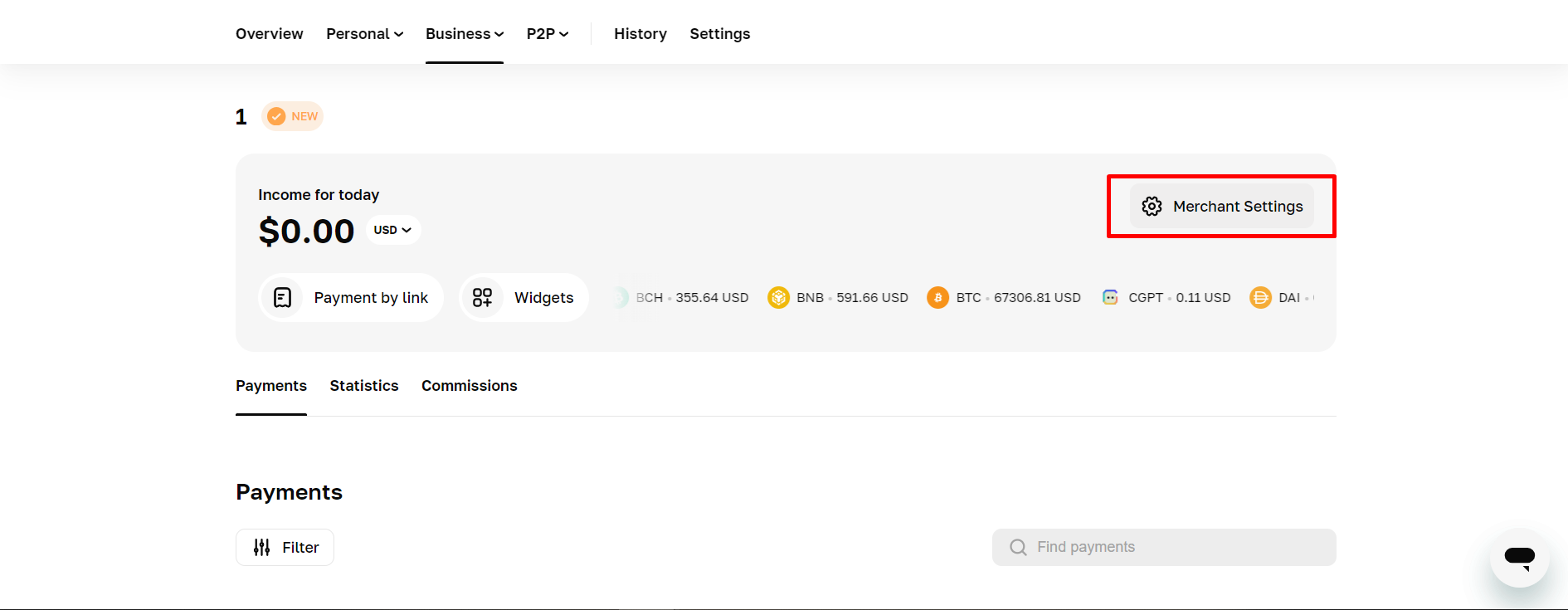Image resolution: width=1568 pixels, height=610 pixels.
Task: Open the P2P dropdown menu
Action: [x=547, y=34]
